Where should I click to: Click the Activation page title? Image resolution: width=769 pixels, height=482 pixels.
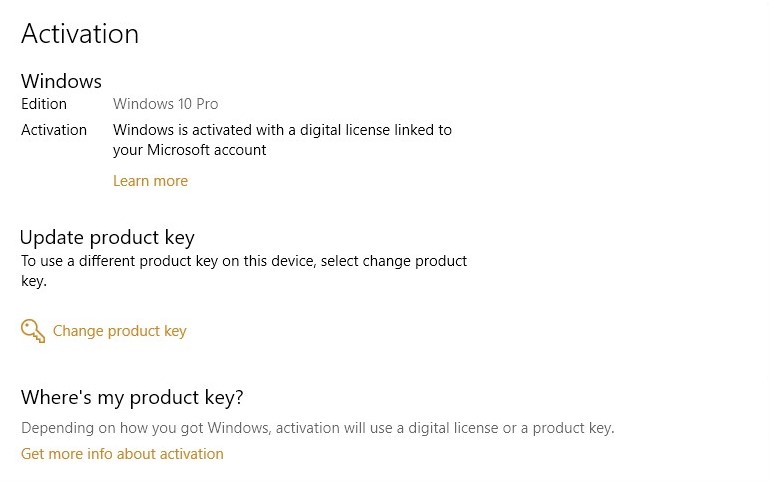click(x=80, y=34)
